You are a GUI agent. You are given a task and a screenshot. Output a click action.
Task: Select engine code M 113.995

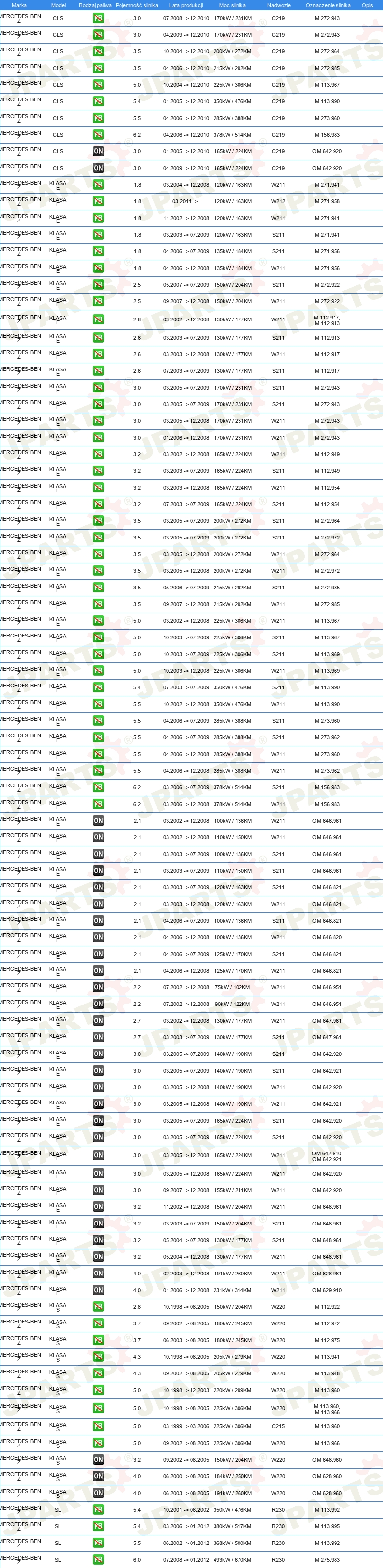click(x=327, y=1527)
